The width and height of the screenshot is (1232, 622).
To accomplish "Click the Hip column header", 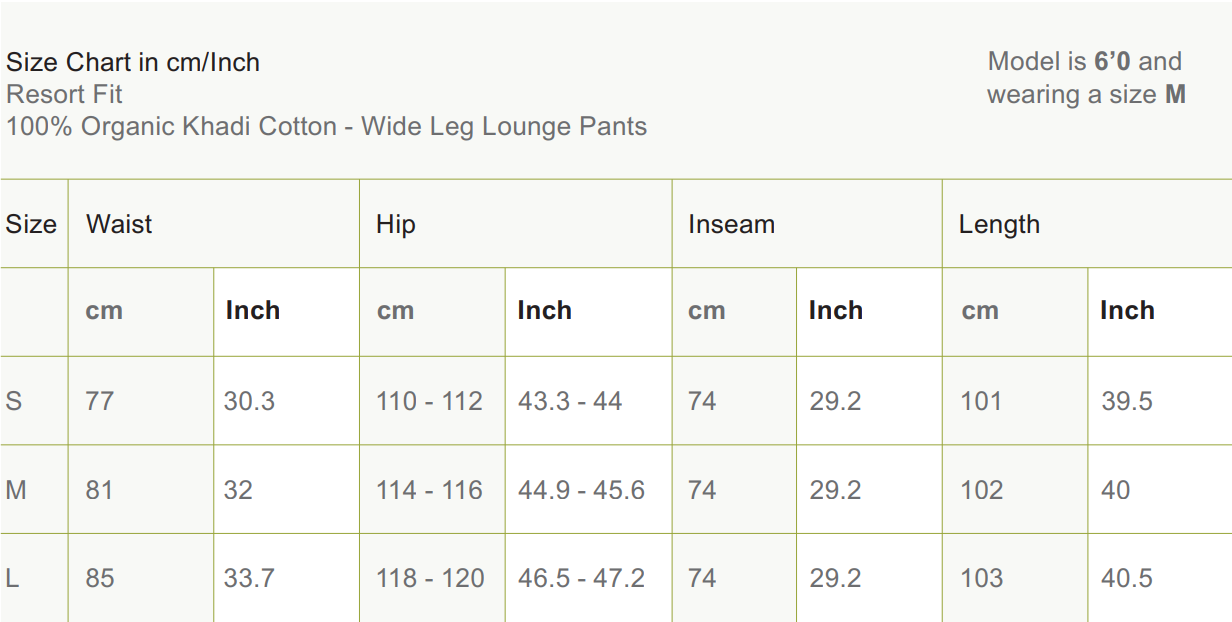I will [x=396, y=224].
